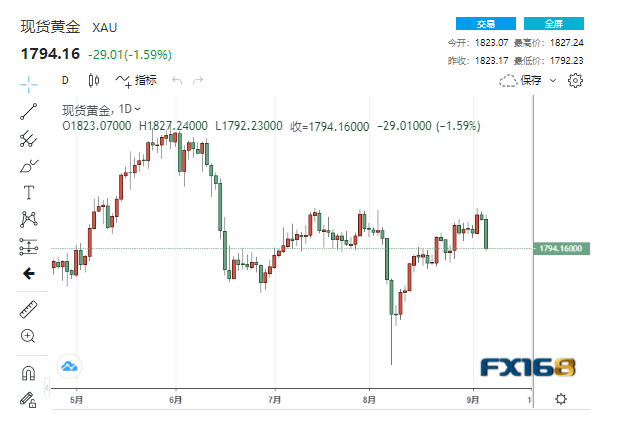Open the XABCD pattern tools

pos(28,219)
